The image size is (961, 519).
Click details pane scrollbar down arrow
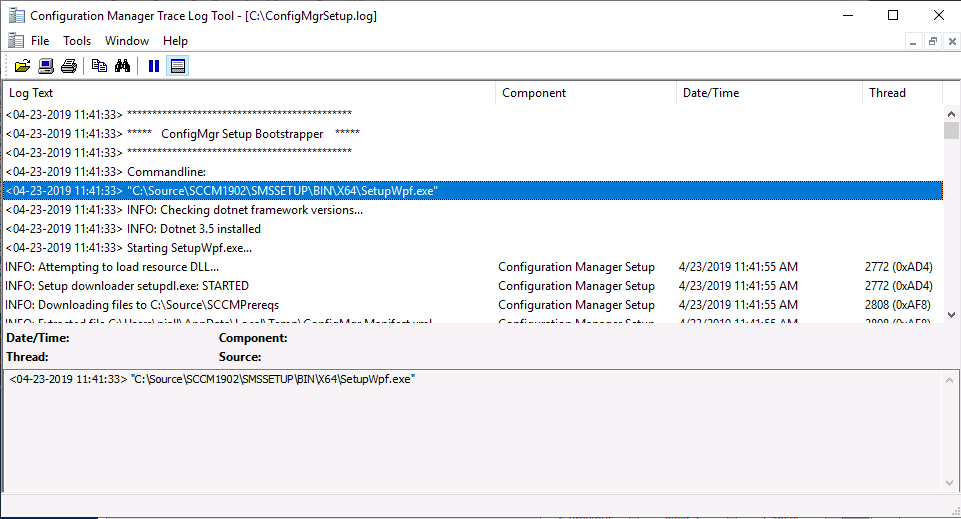tap(949, 483)
